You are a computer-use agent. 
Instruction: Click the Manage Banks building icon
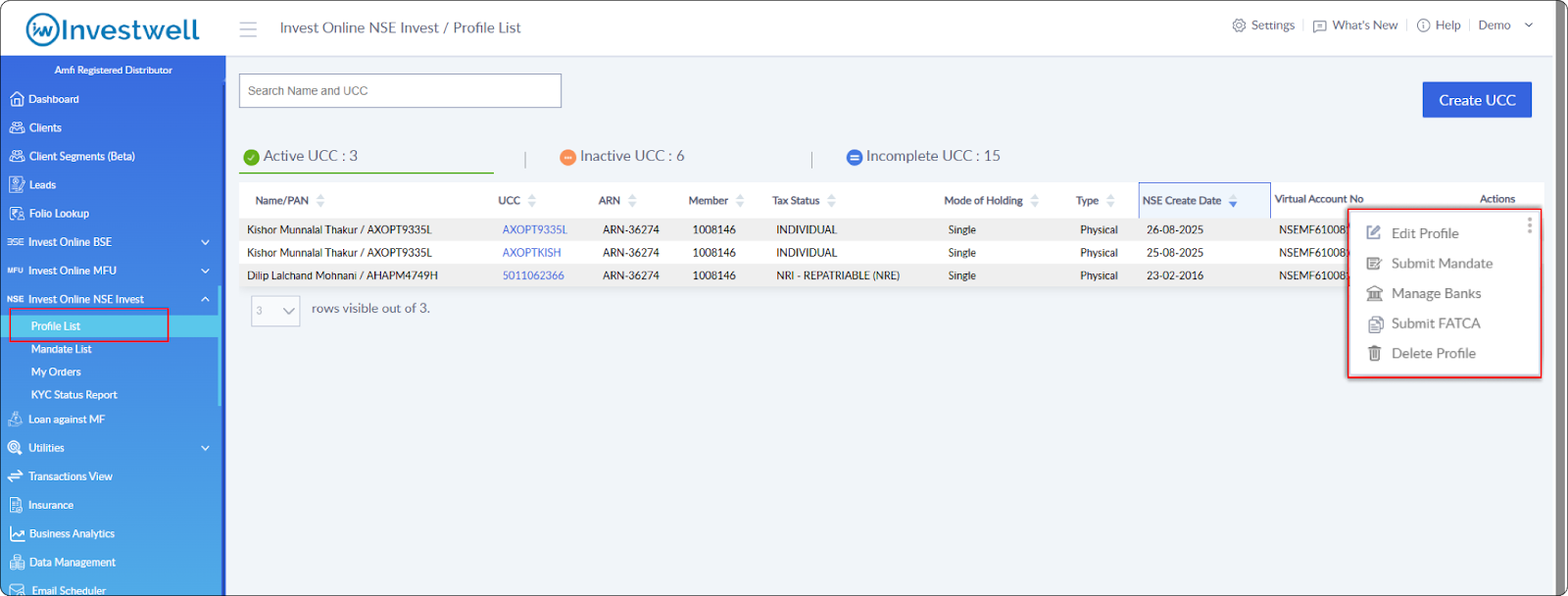tap(1374, 293)
